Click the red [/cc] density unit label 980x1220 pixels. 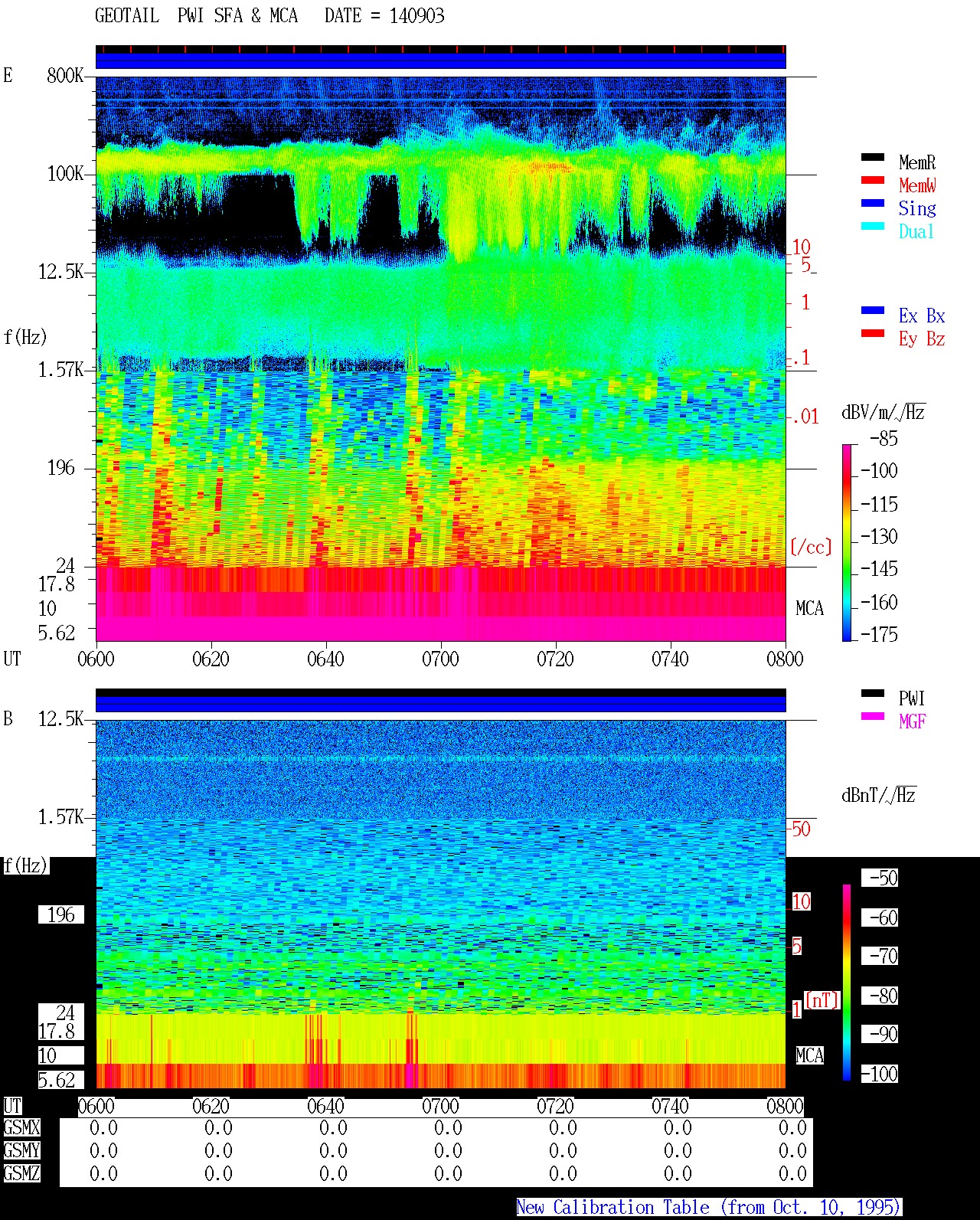(x=811, y=548)
